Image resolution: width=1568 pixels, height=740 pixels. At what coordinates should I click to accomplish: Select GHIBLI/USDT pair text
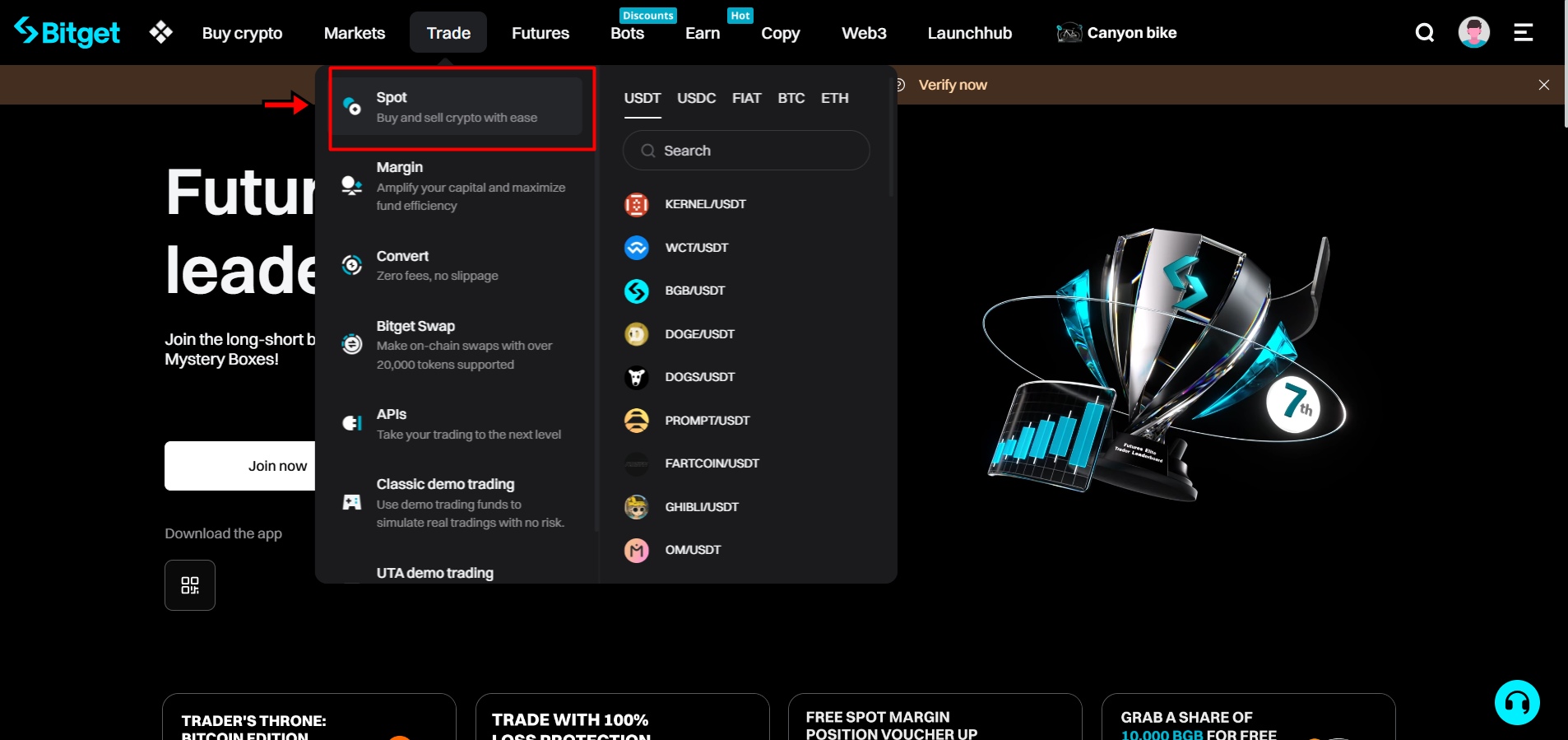pyautogui.click(x=702, y=507)
